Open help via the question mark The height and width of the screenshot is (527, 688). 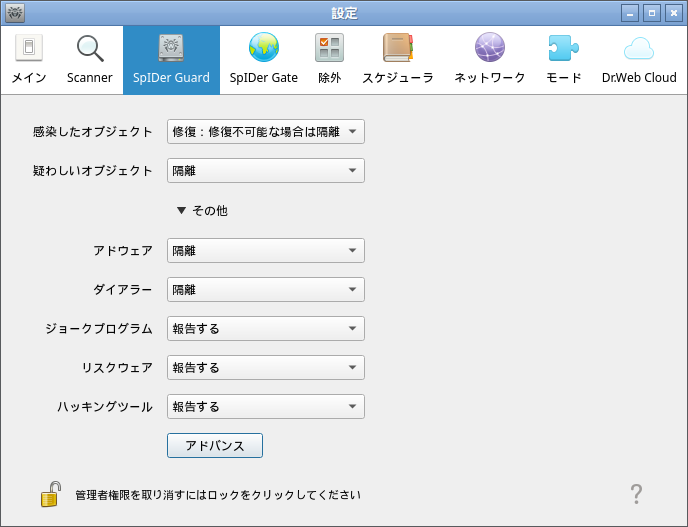point(636,494)
